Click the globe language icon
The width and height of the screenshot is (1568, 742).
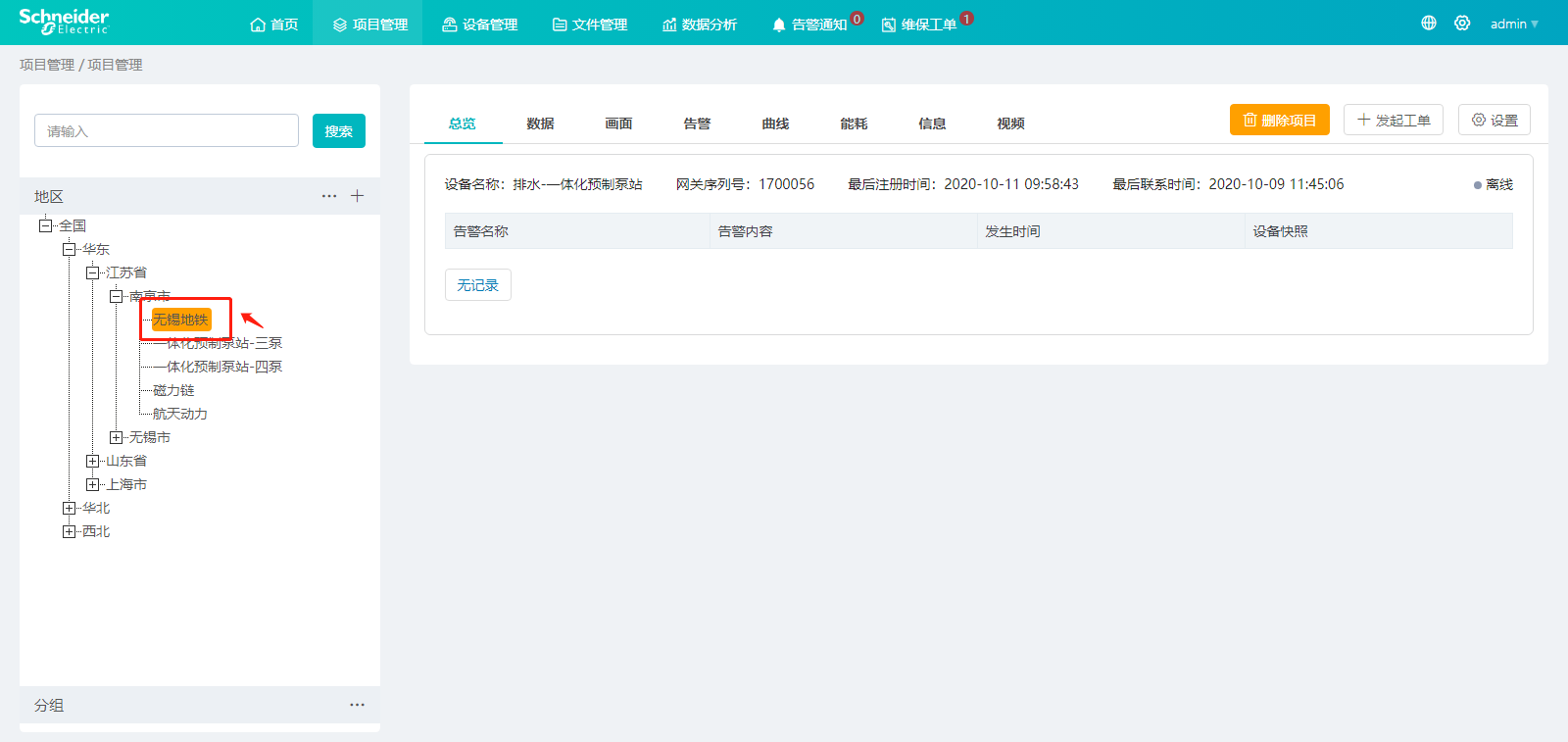pyautogui.click(x=1429, y=23)
